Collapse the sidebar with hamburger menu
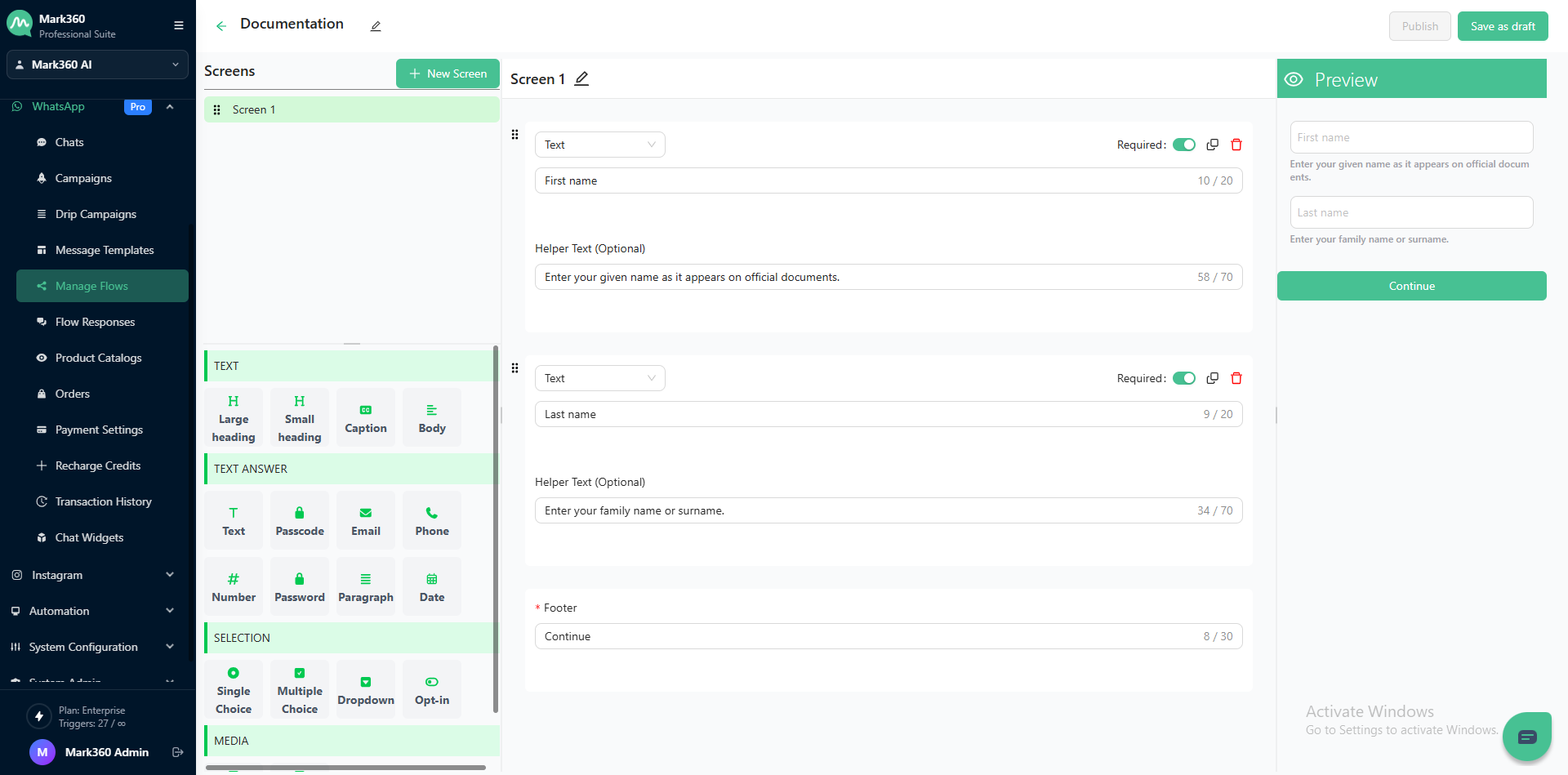 point(179,25)
